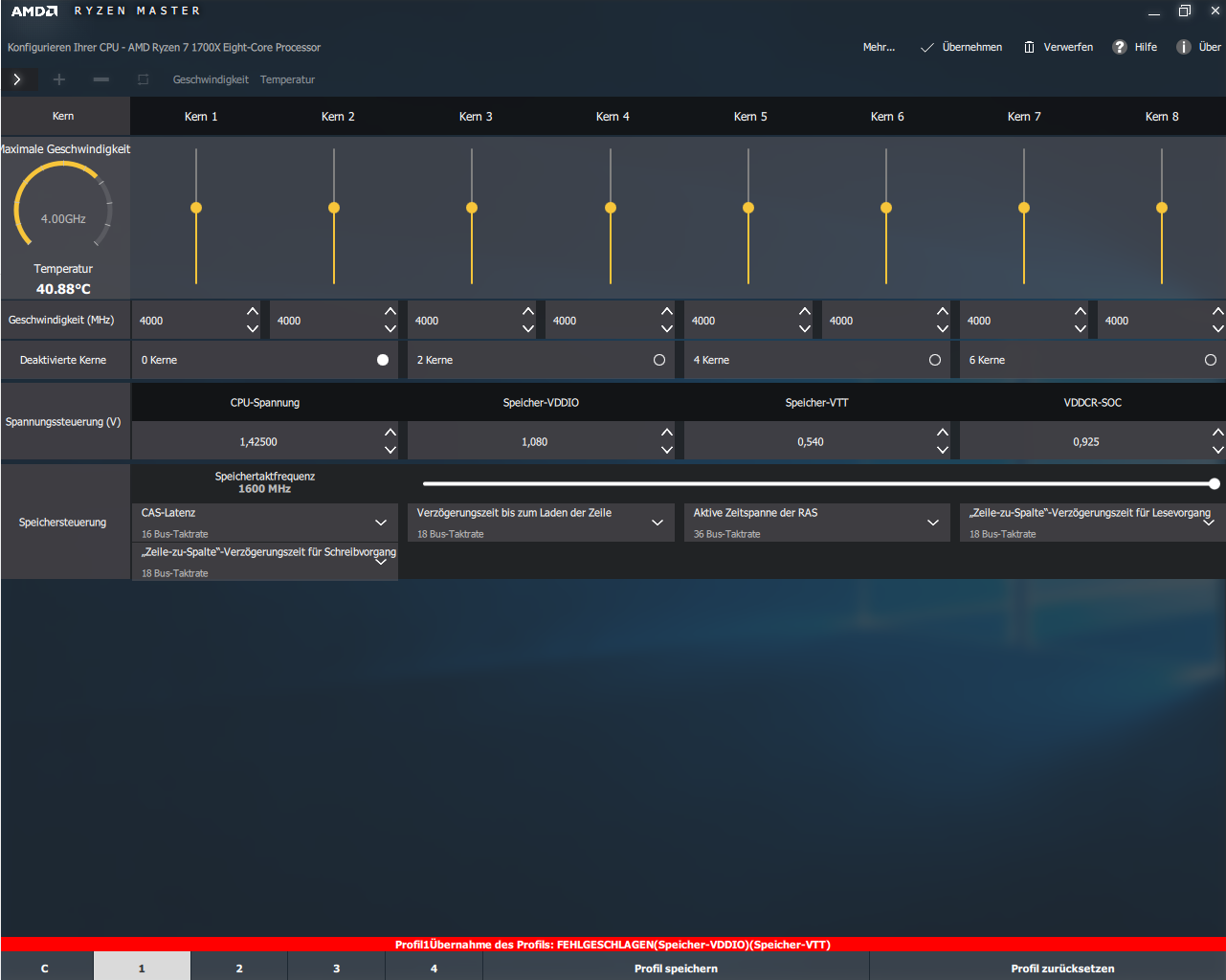1226x980 pixels.
Task: Click the Kern 8 speed slider handle
Action: pyautogui.click(x=1162, y=208)
